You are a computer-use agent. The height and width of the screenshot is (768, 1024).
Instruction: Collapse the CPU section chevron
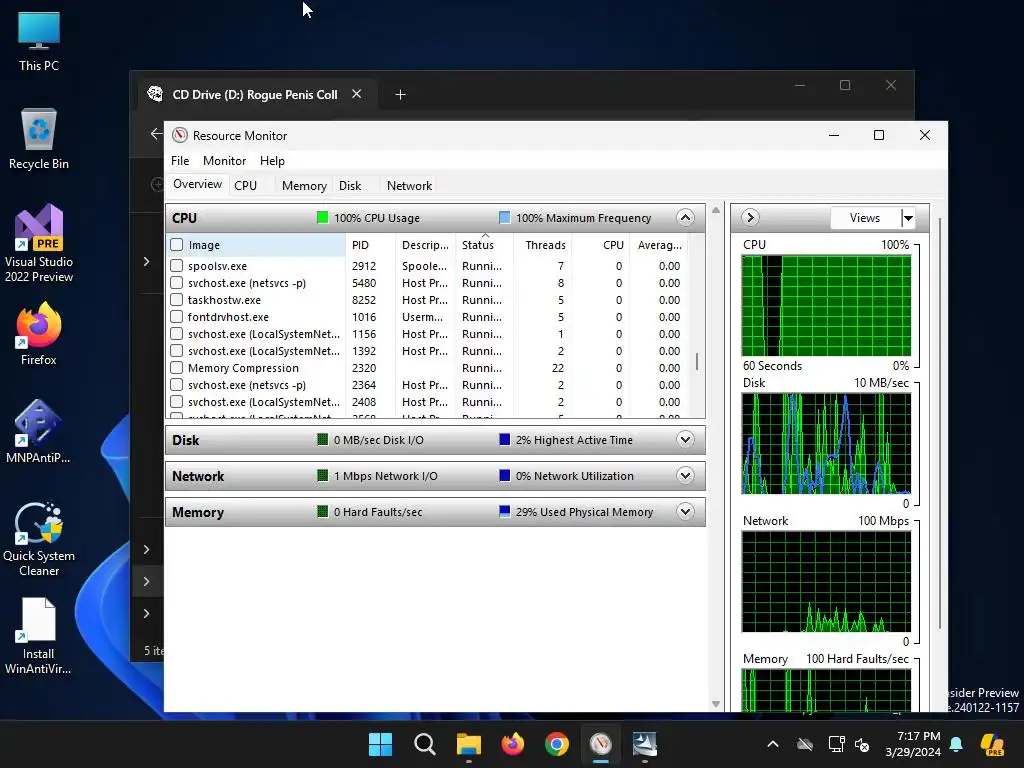click(685, 217)
